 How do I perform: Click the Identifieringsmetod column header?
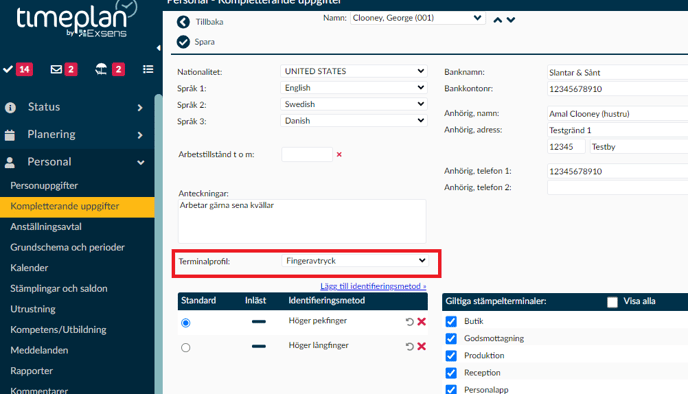tap(326, 301)
